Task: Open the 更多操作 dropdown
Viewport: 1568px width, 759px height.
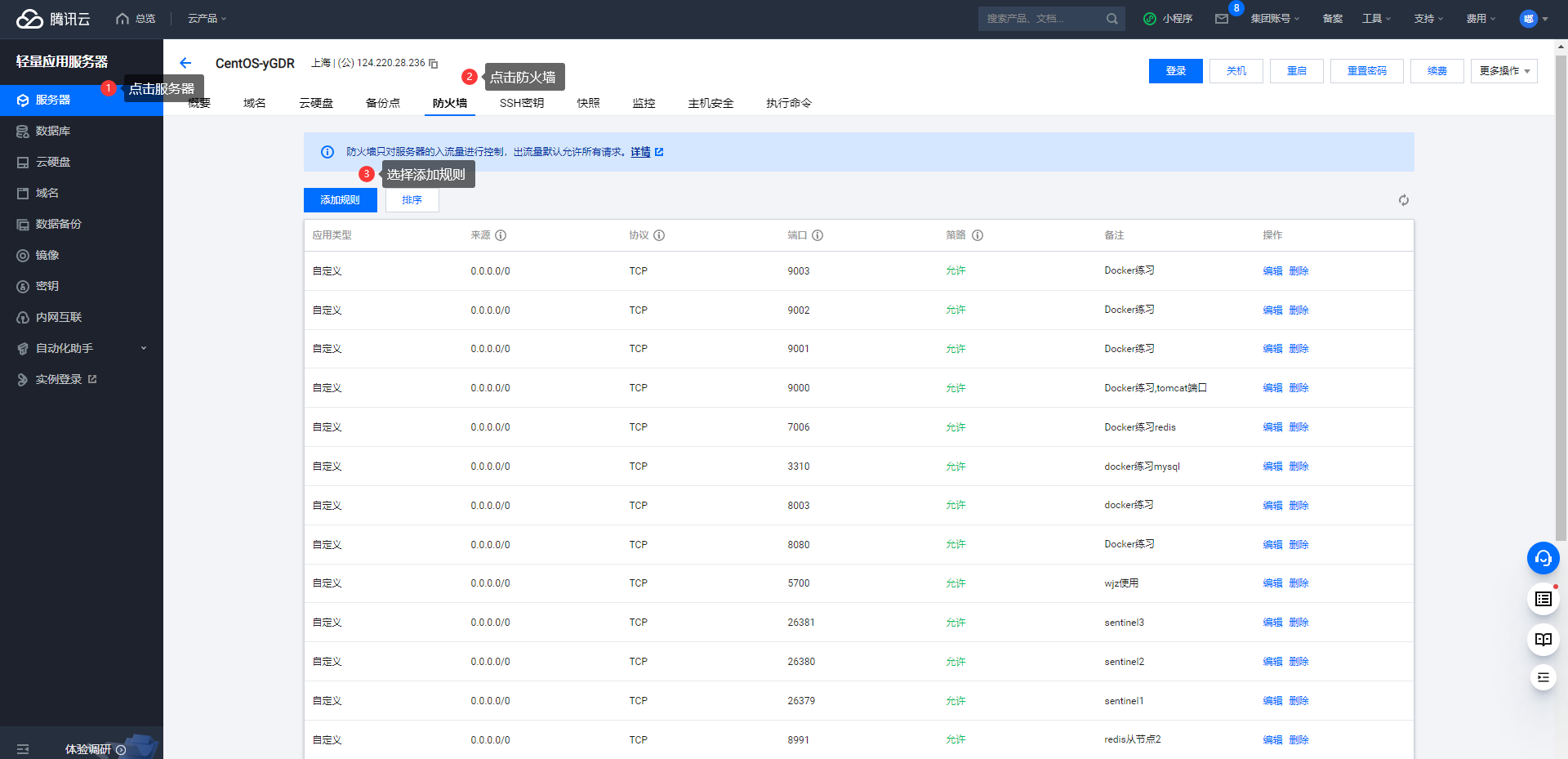Action: tap(1503, 71)
